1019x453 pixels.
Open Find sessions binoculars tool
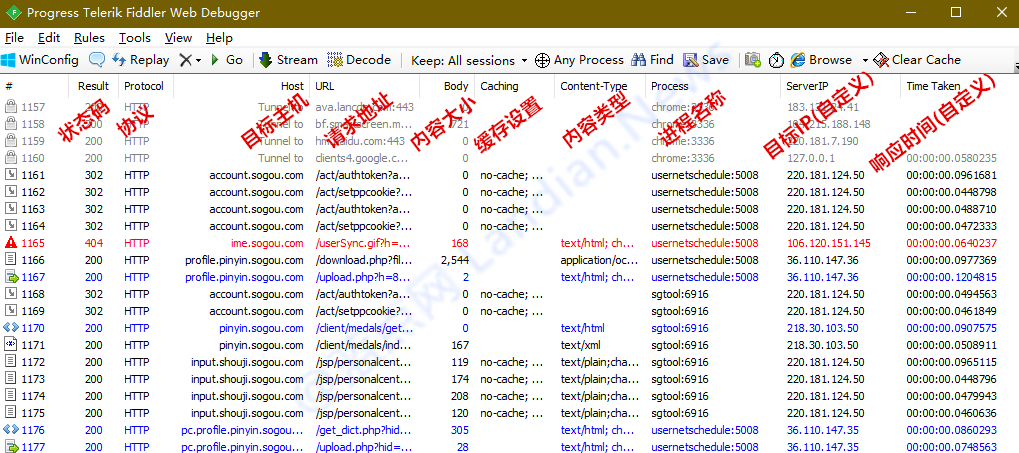tap(653, 60)
